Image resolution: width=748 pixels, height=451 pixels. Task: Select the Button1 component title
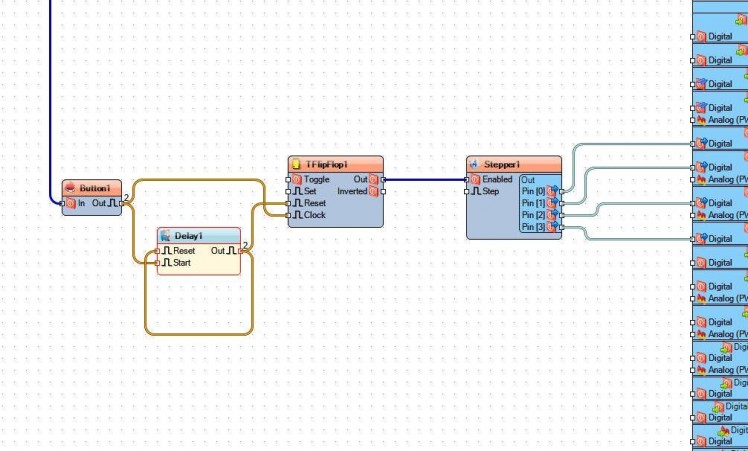tap(94, 188)
